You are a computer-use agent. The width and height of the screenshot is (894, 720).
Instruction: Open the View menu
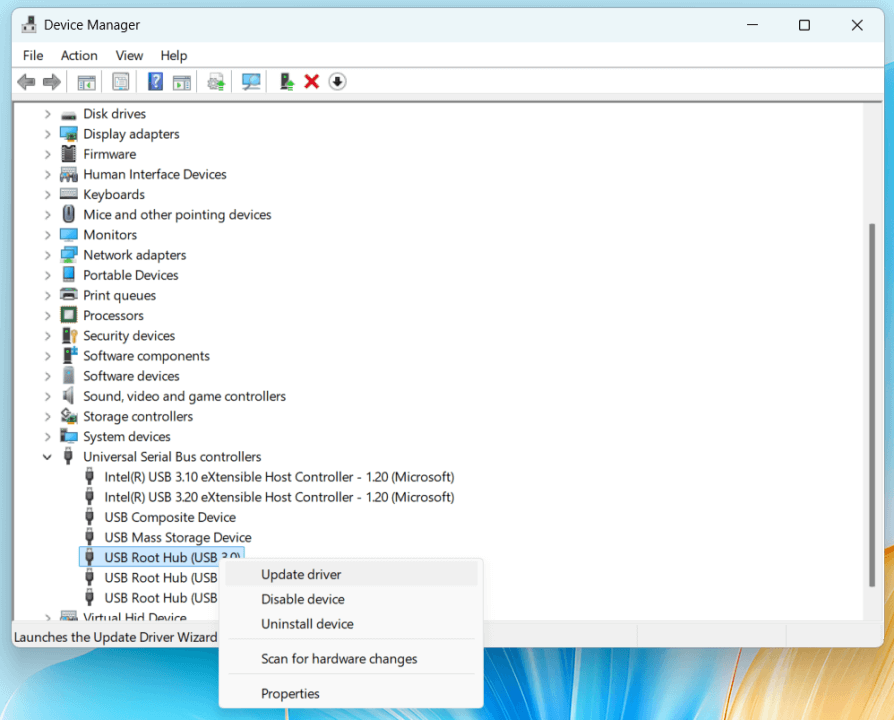(x=129, y=55)
